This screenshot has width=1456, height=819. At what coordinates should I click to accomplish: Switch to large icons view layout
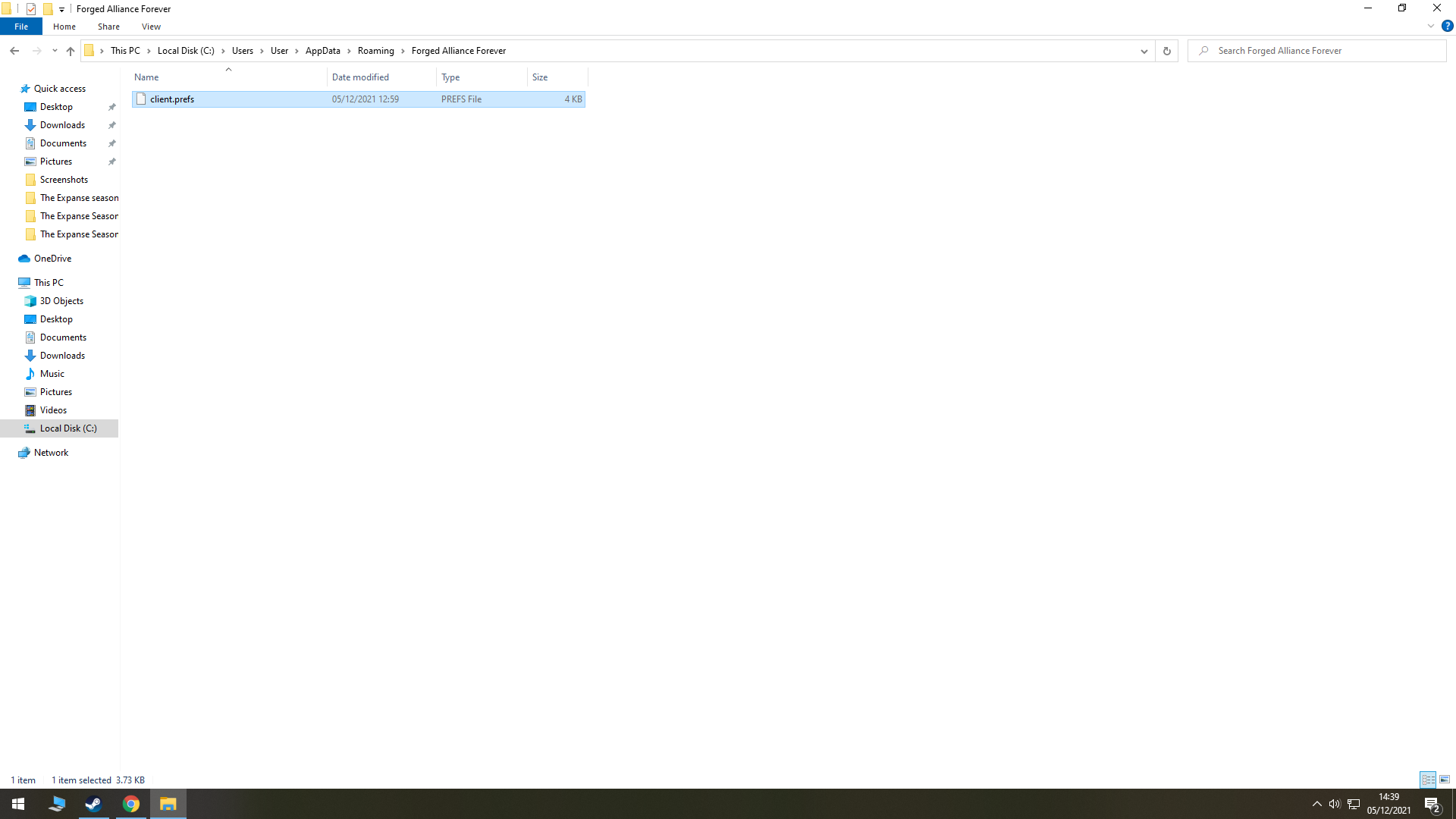[x=1445, y=780]
